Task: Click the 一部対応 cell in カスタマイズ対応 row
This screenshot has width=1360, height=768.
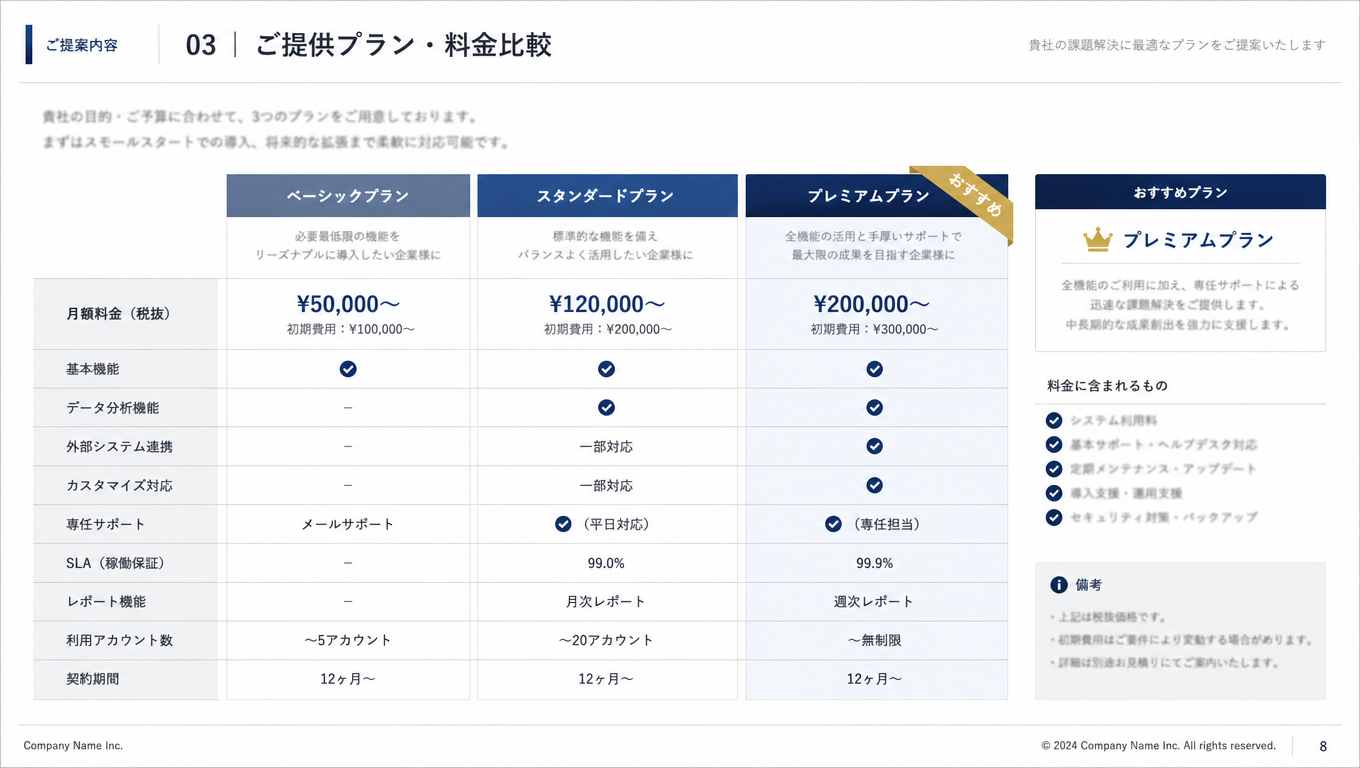Action: (606, 485)
